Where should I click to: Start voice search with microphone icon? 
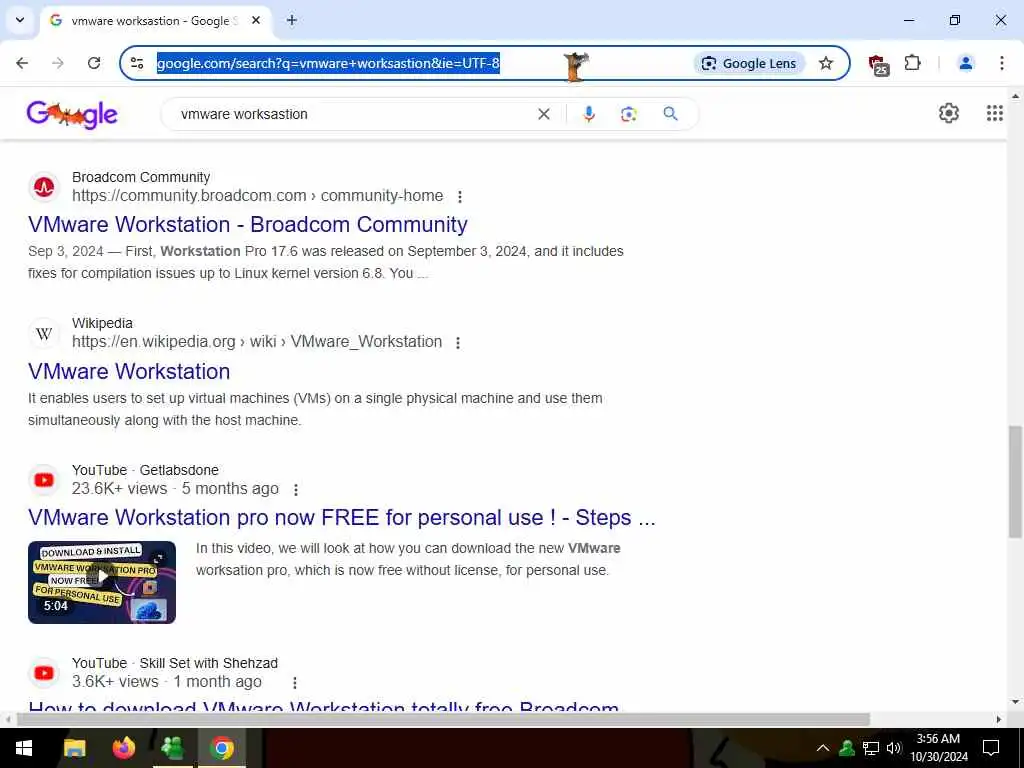pyautogui.click(x=588, y=114)
